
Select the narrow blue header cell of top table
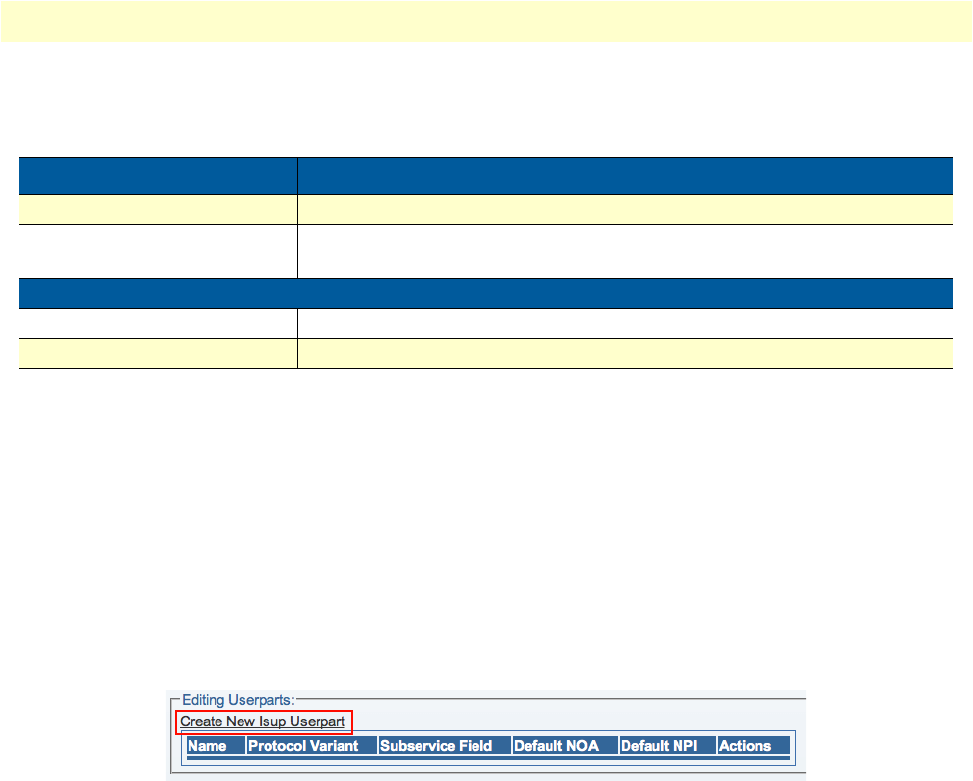(158, 176)
